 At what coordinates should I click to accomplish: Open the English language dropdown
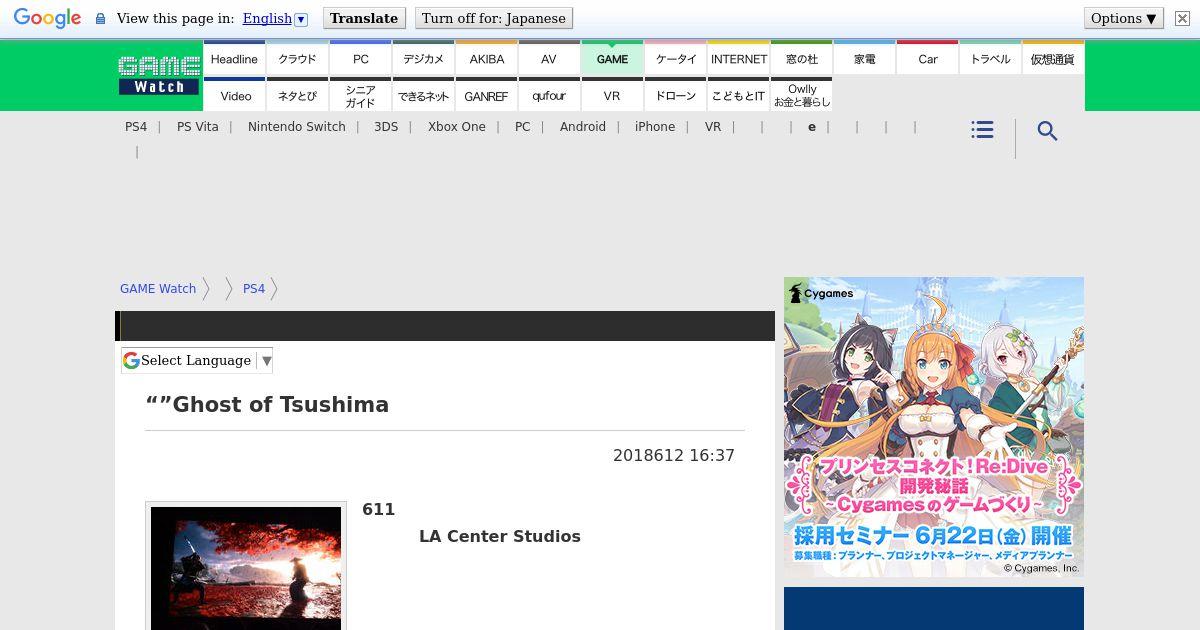coord(275,18)
